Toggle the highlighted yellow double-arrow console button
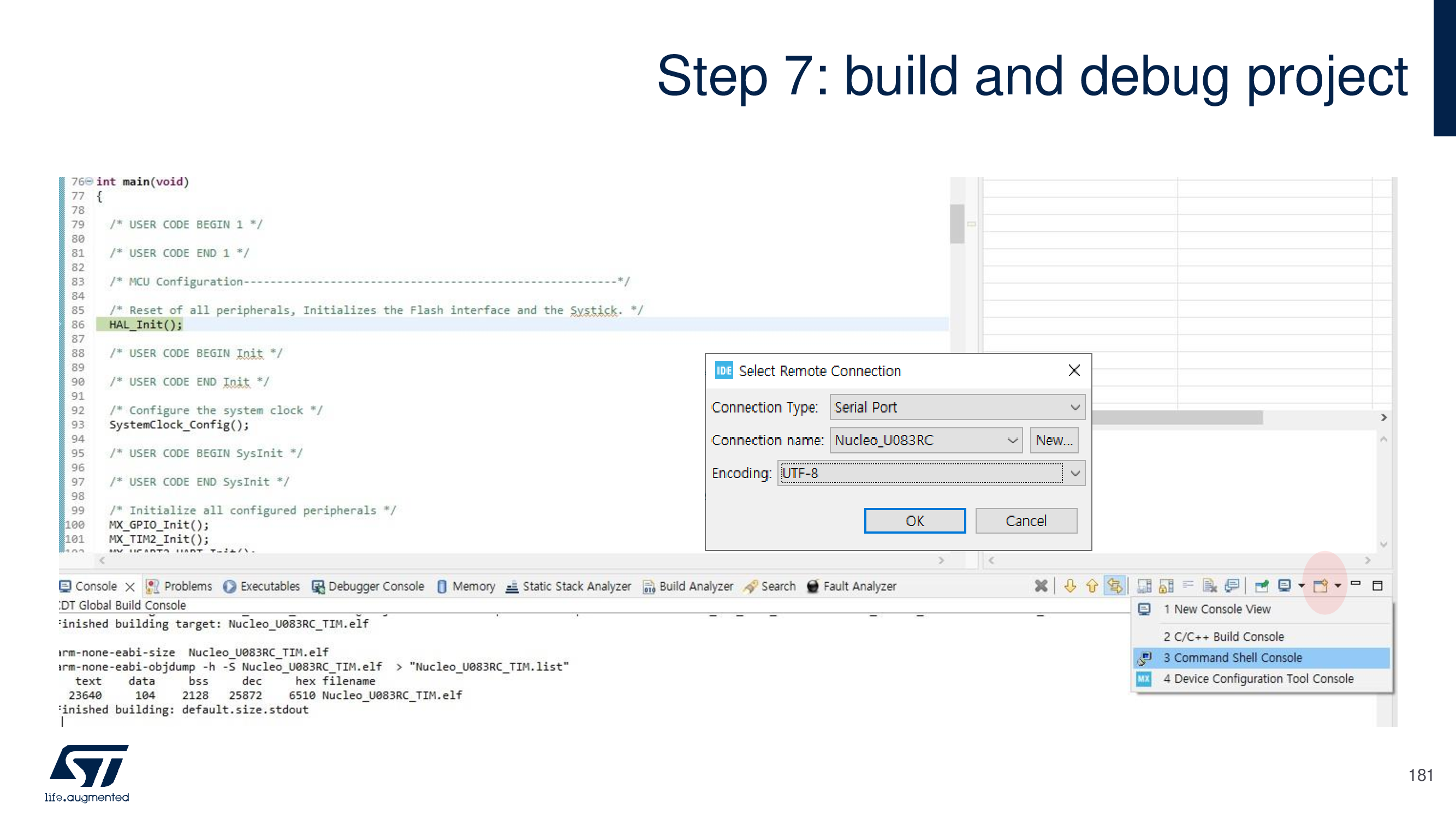This screenshot has height=819, width=1456. [1114, 585]
